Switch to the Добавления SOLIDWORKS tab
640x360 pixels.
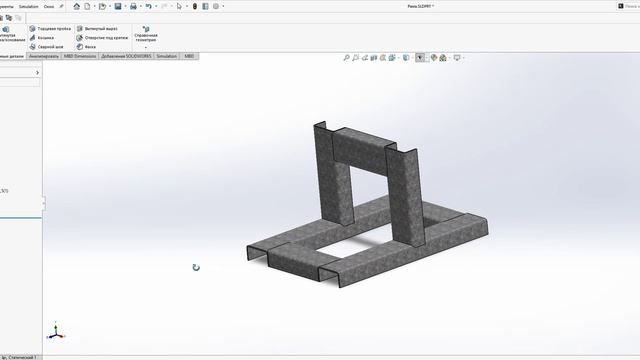point(126,56)
